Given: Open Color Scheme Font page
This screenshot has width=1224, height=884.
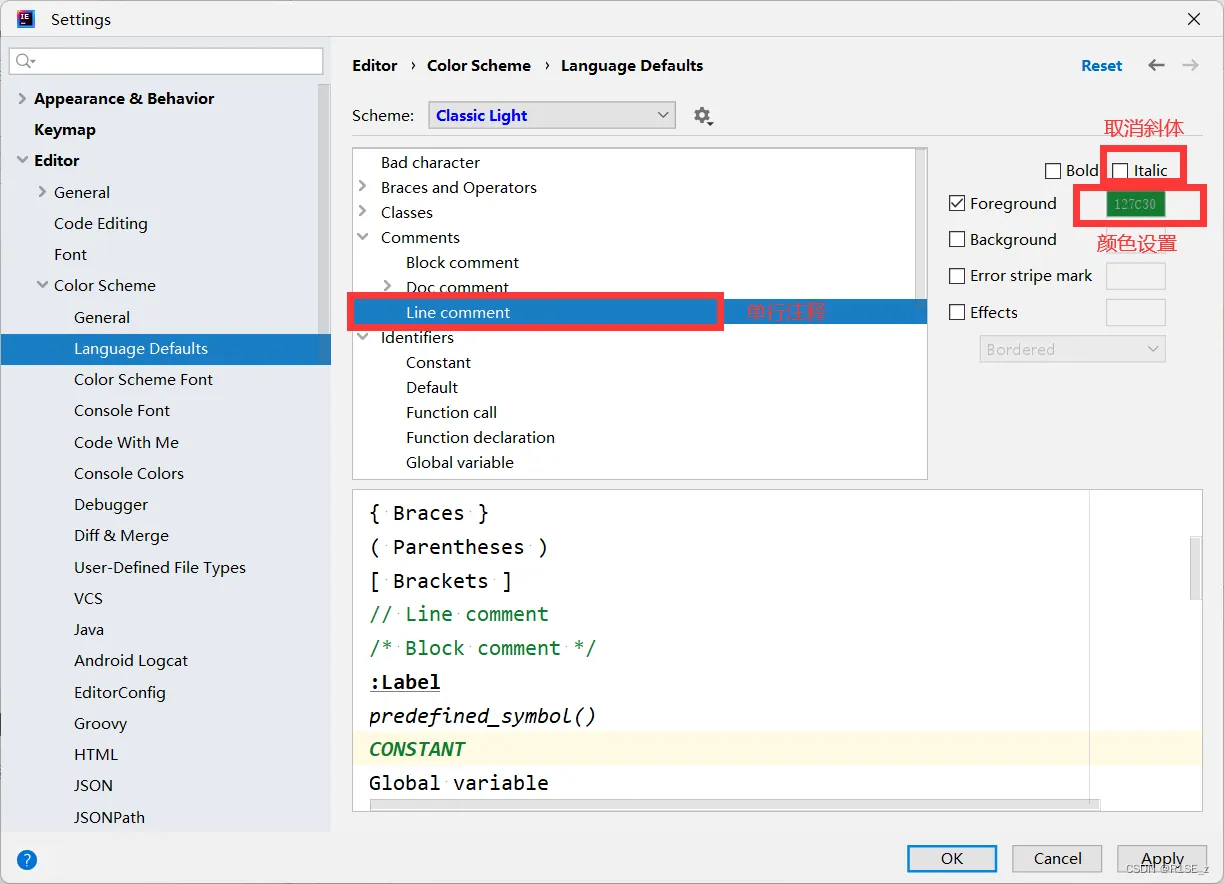Looking at the screenshot, I should tap(143, 380).
